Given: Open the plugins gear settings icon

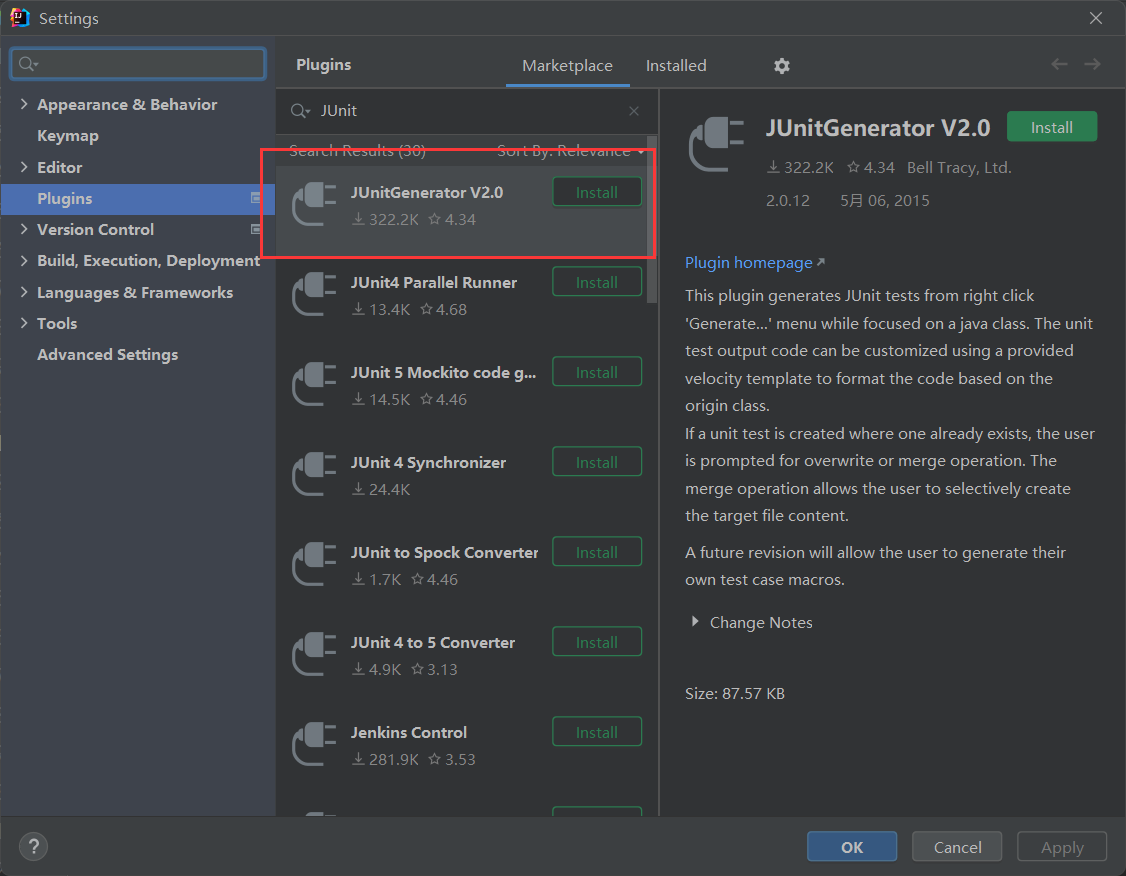Looking at the screenshot, I should click(781, 66).
